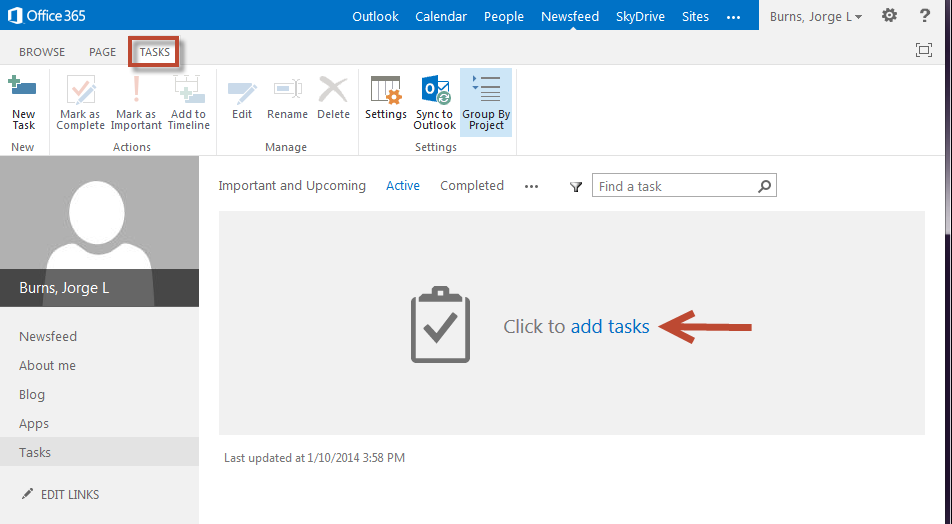952x524 pixels.
Task: Click the add tasks link
Action: point(610,327)
